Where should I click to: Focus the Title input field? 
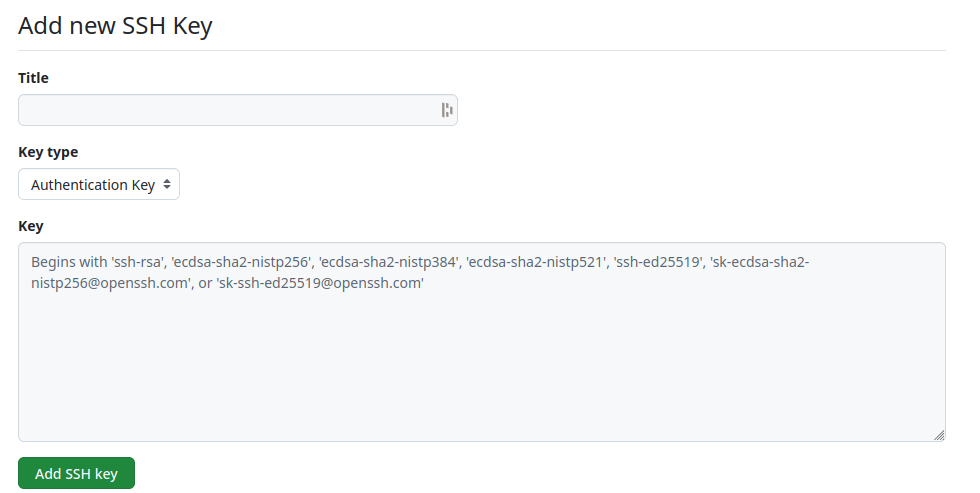pyautogui.click(x=228, y=110)
